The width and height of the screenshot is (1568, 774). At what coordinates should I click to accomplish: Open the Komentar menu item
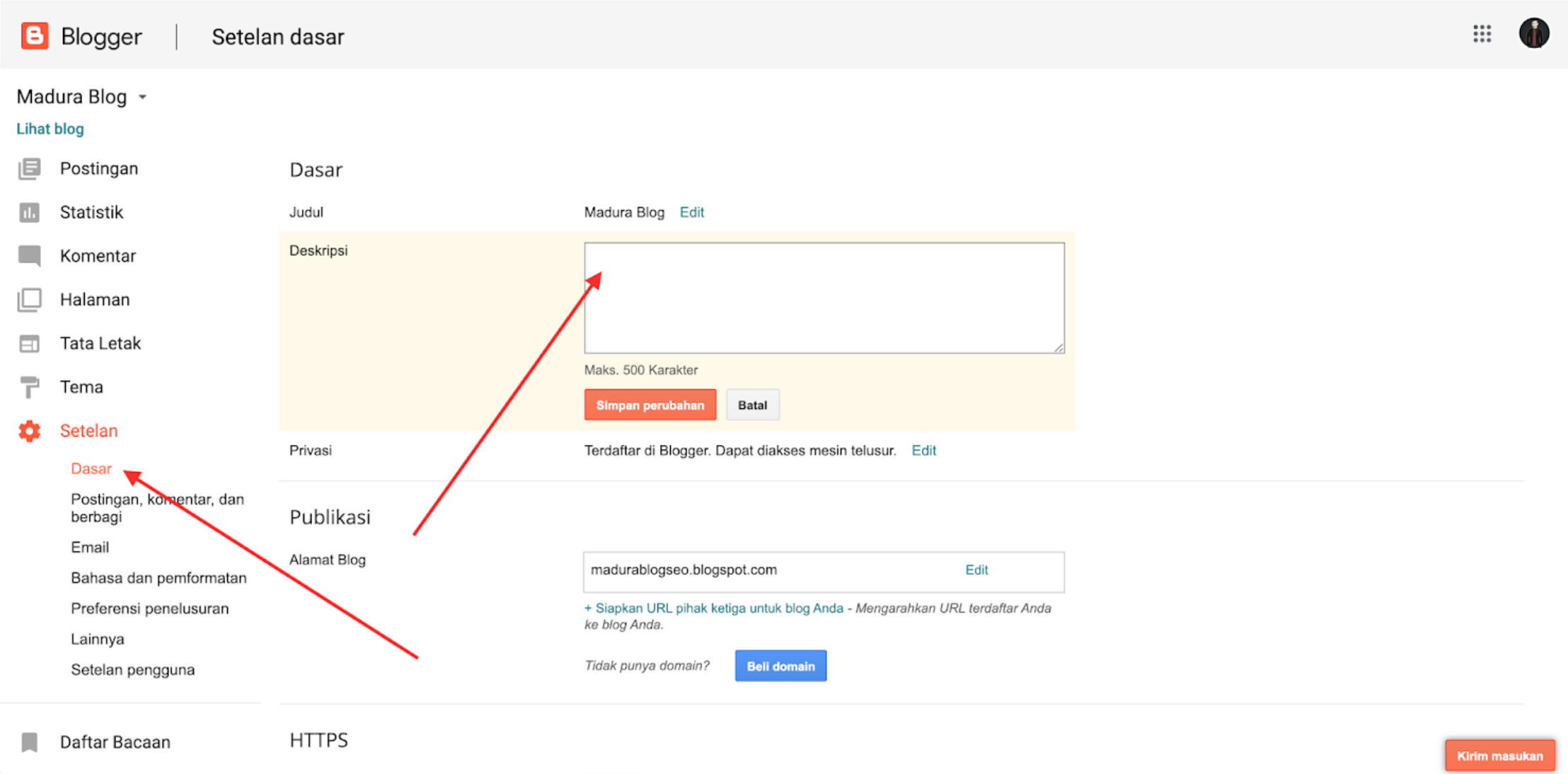98,255
